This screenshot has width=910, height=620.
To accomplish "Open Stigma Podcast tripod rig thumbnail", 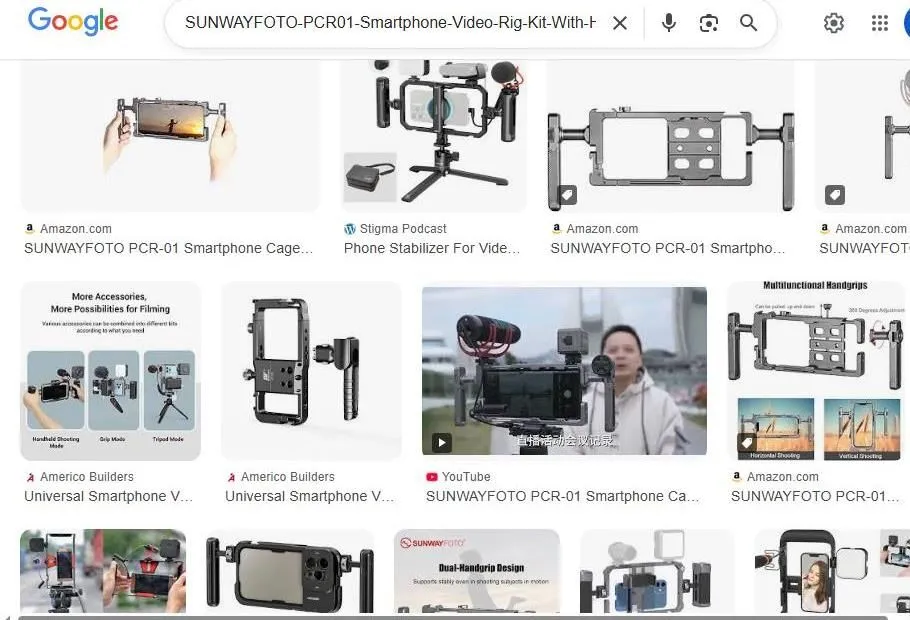I will click(434, 136).
